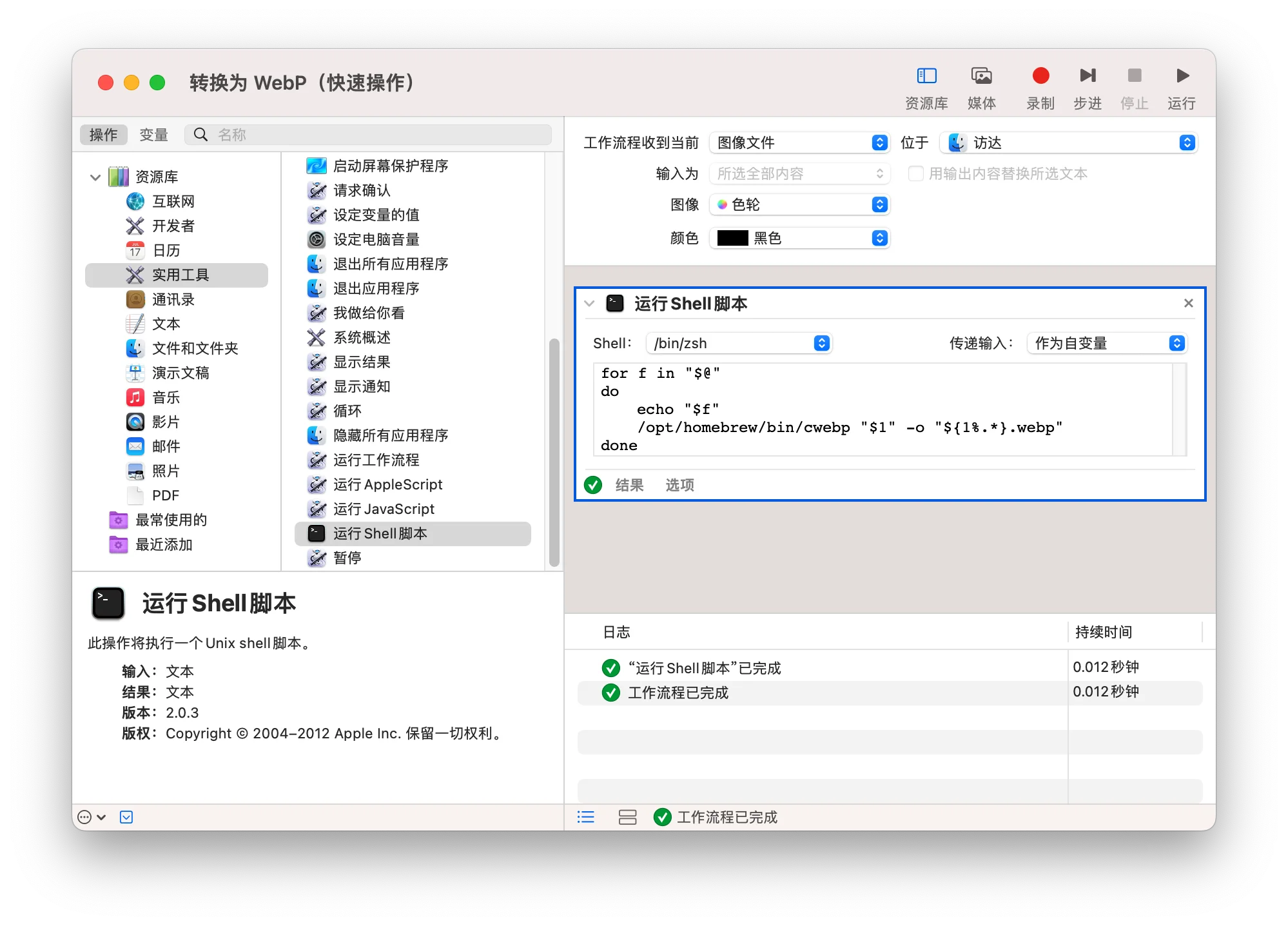This screenshot has height=926, width=1288.
Task: Select the 开发者 category
Action: [x=177, y=226]
